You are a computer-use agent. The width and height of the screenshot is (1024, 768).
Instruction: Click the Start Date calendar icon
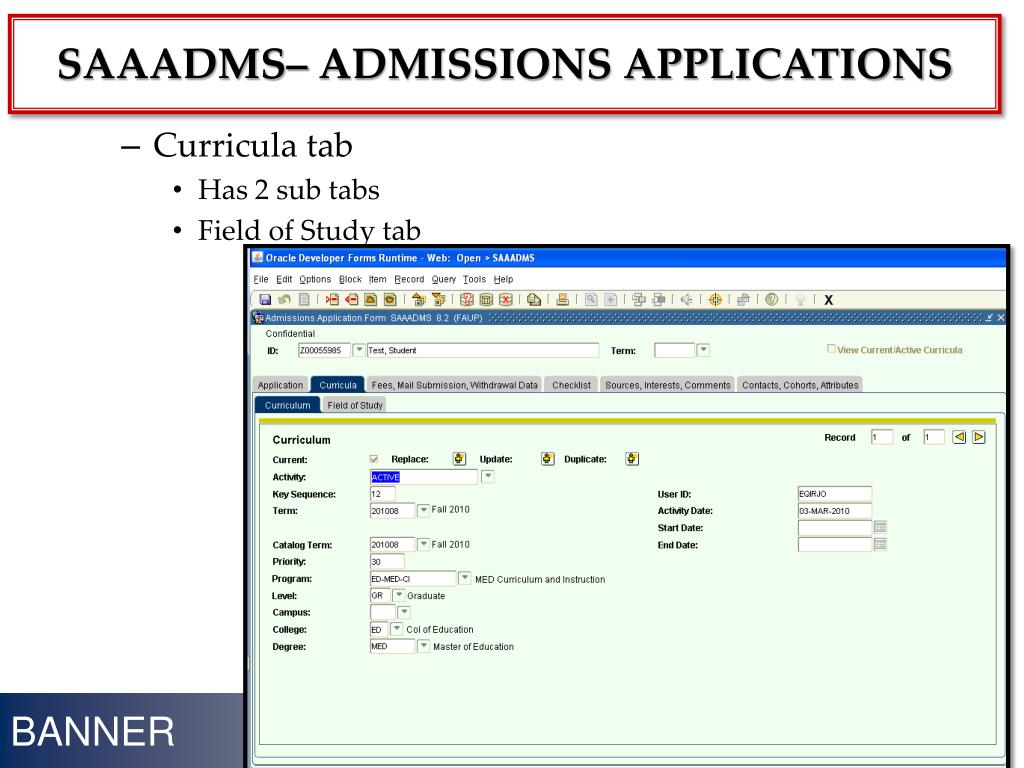point(880,527)
